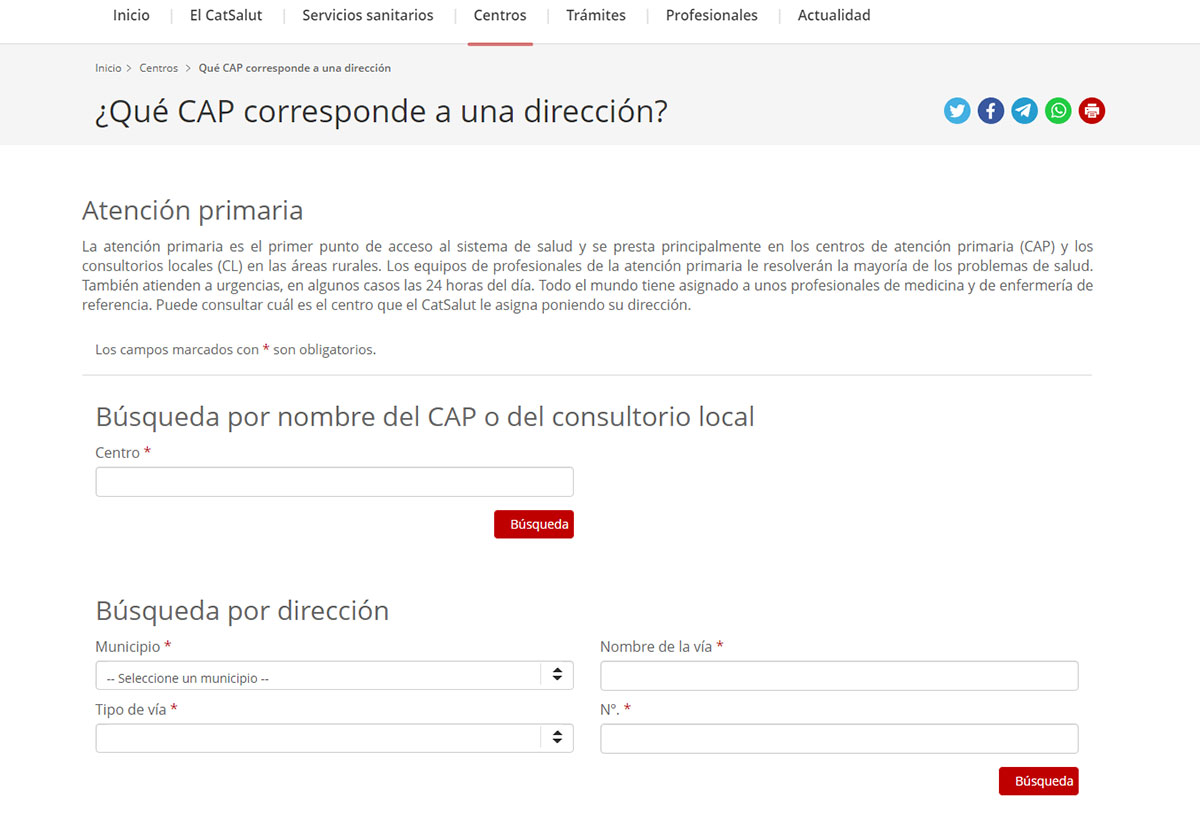The width and height of the screenshot is (1200, 821).
Task: Go to Servicios sanitarios menu
Action: 368,16
